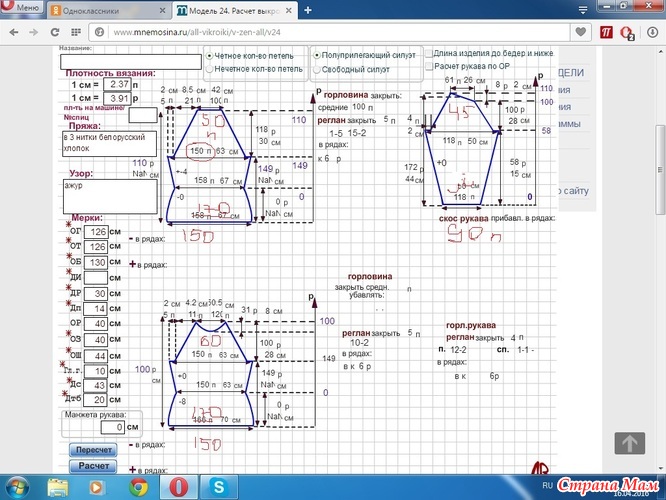Select 'Свободный силуэт' radio option

318,70
